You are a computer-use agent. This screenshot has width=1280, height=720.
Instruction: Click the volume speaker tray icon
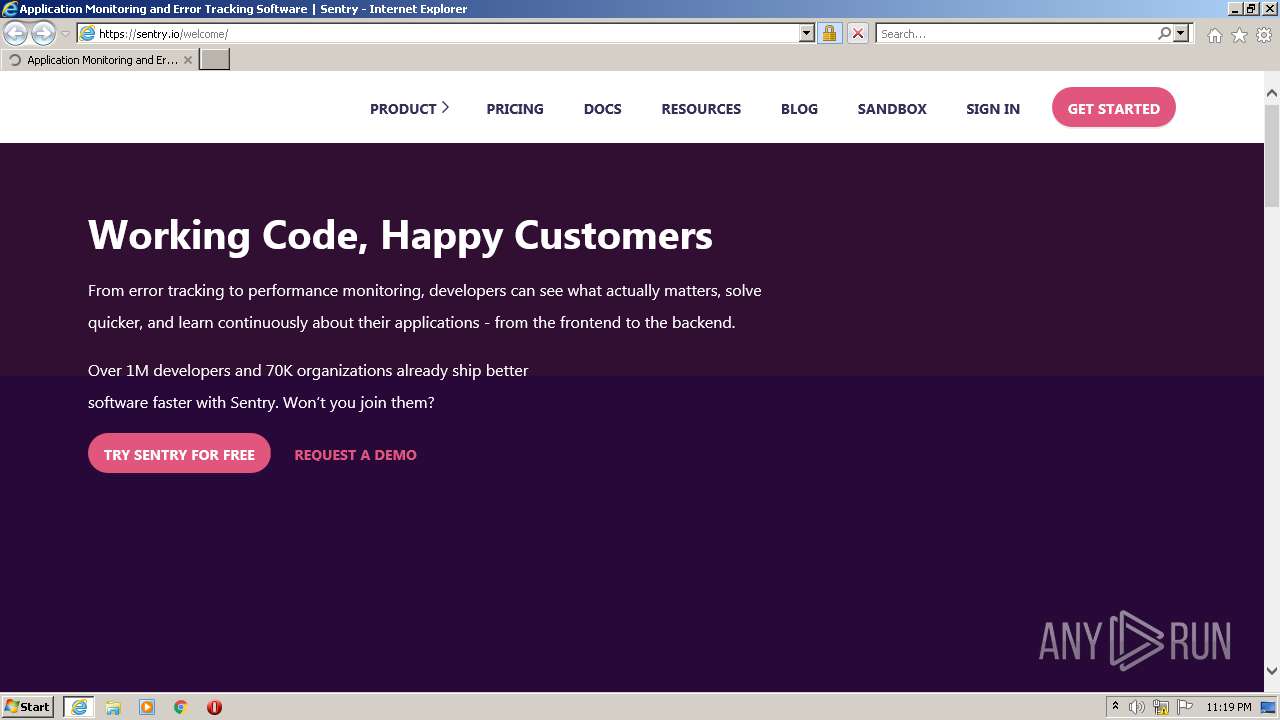point(1137,707)
